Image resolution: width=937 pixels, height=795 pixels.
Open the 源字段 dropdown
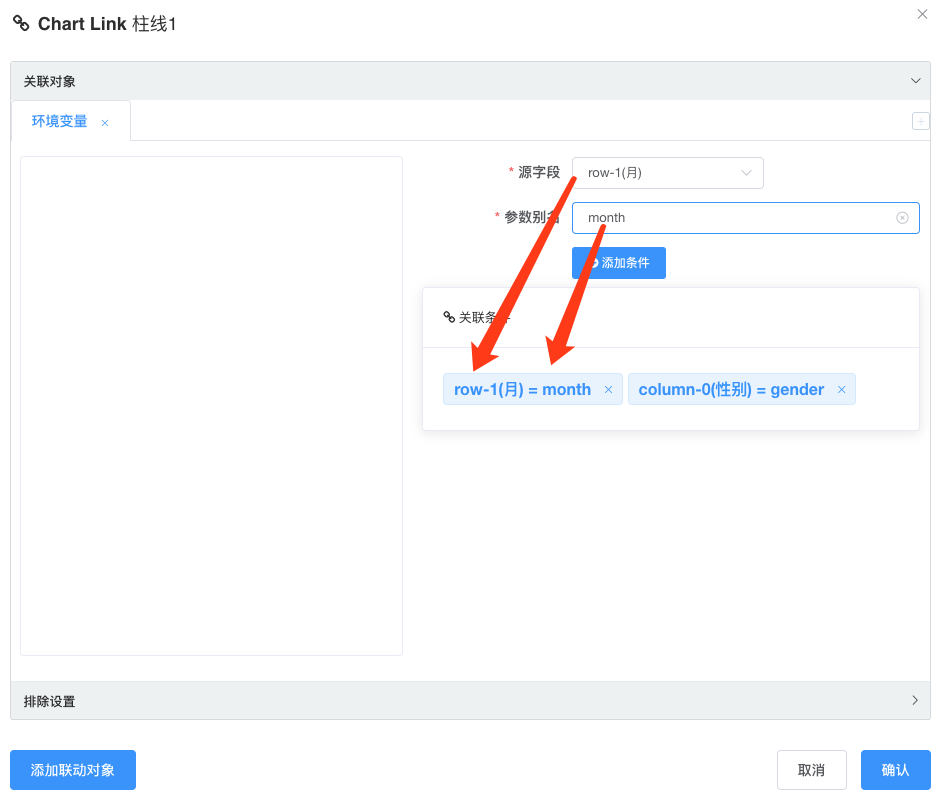click(667, 173)
